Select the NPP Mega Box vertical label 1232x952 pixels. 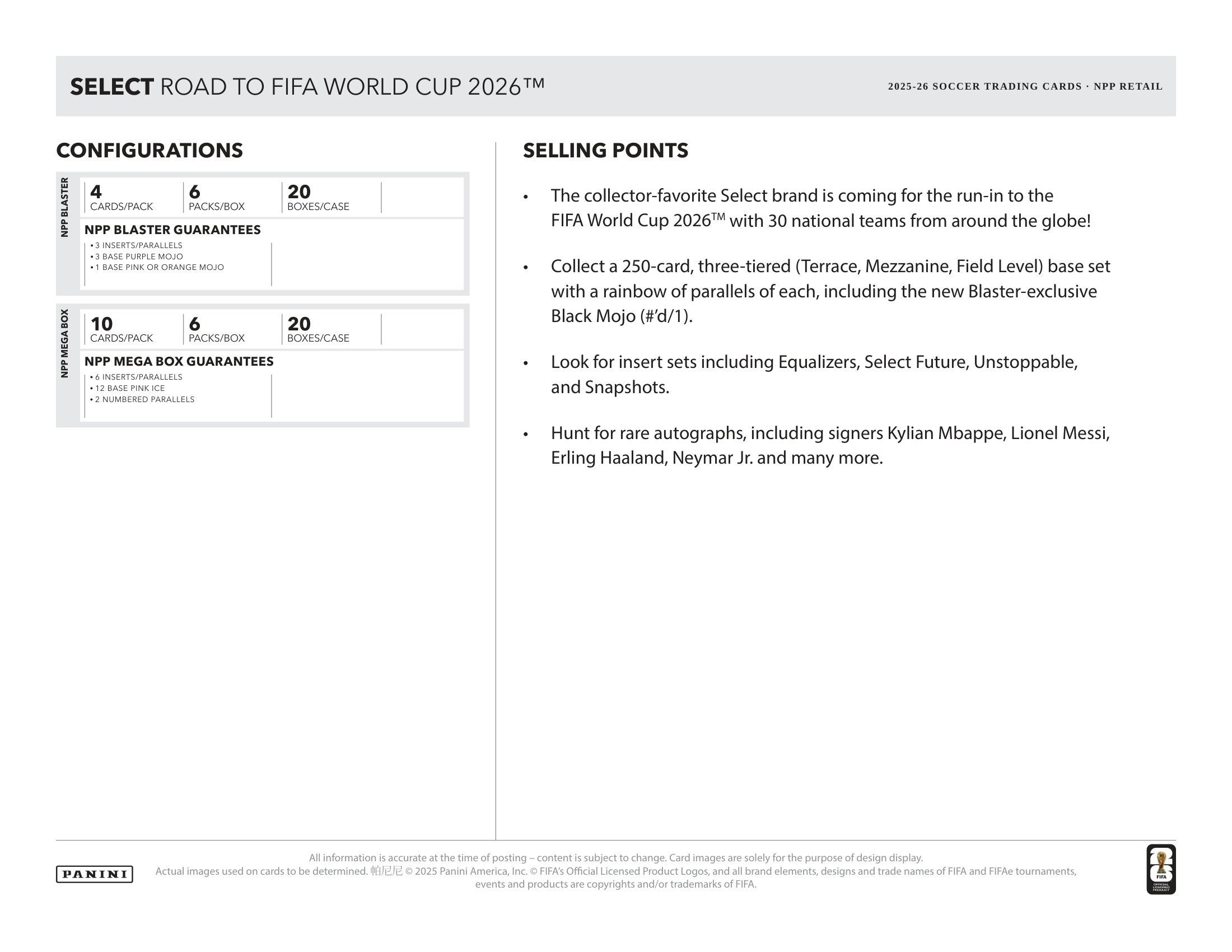64,343
